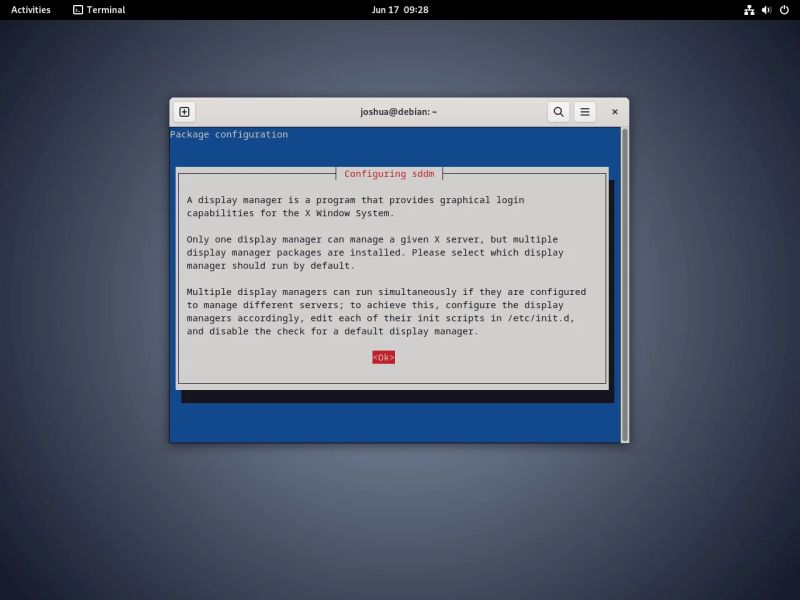Confirm the display manager prompt with Ok
The width and height of the screenshot is (800, 600).
coord(384,355)
